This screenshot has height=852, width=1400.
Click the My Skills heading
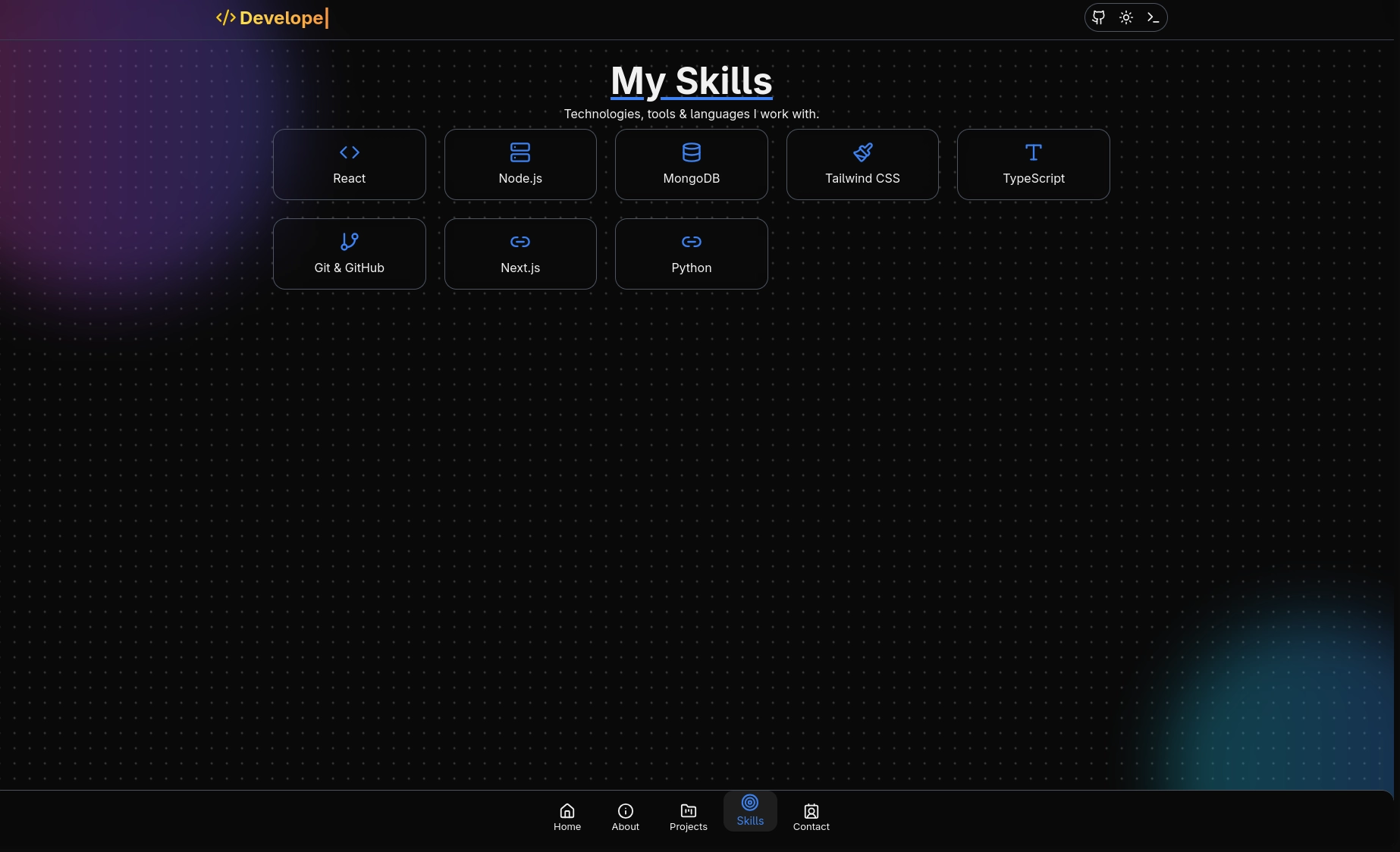pos(692,81)
